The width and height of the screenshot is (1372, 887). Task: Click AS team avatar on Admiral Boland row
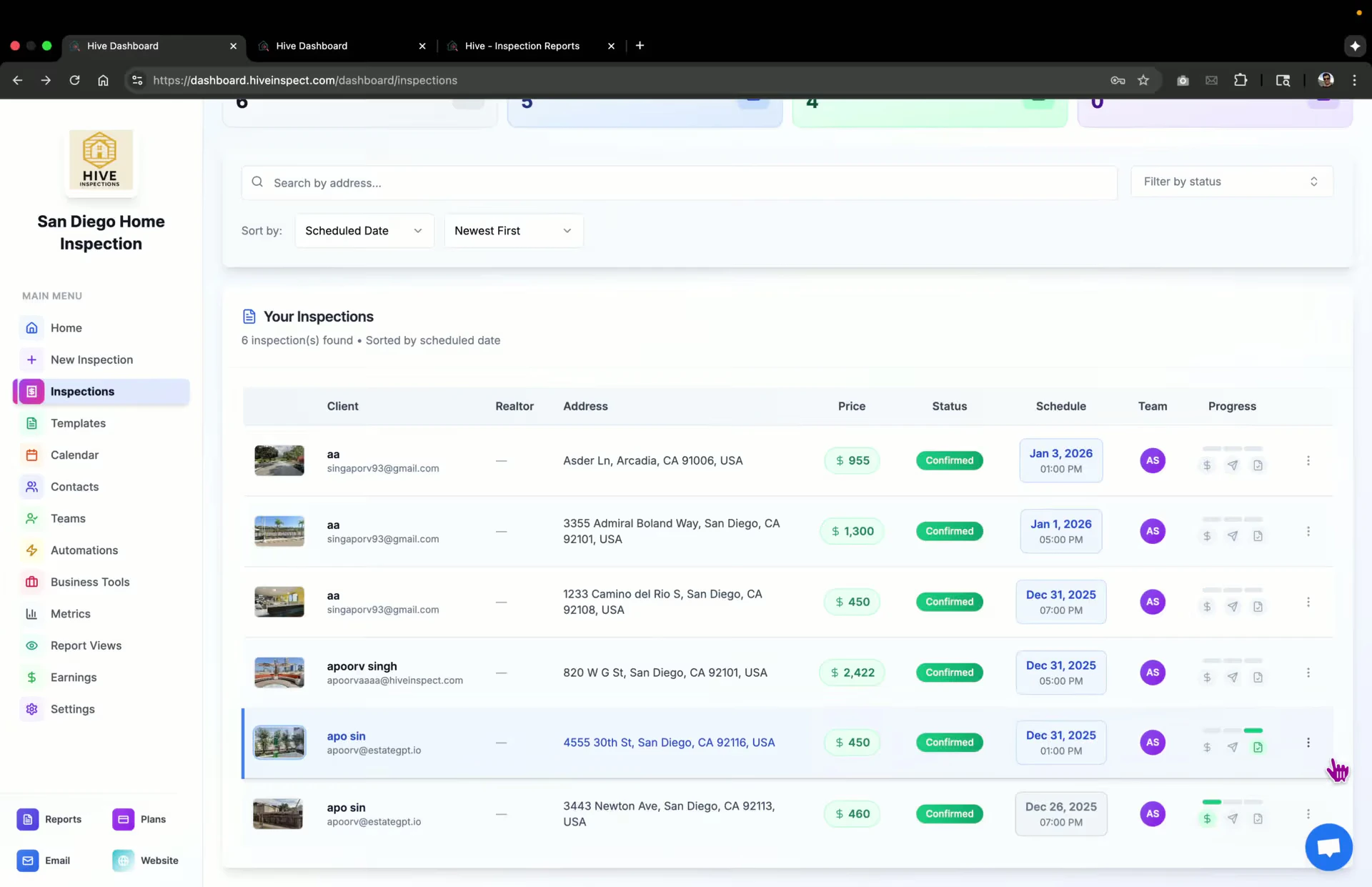click(x=1152, y=531)
